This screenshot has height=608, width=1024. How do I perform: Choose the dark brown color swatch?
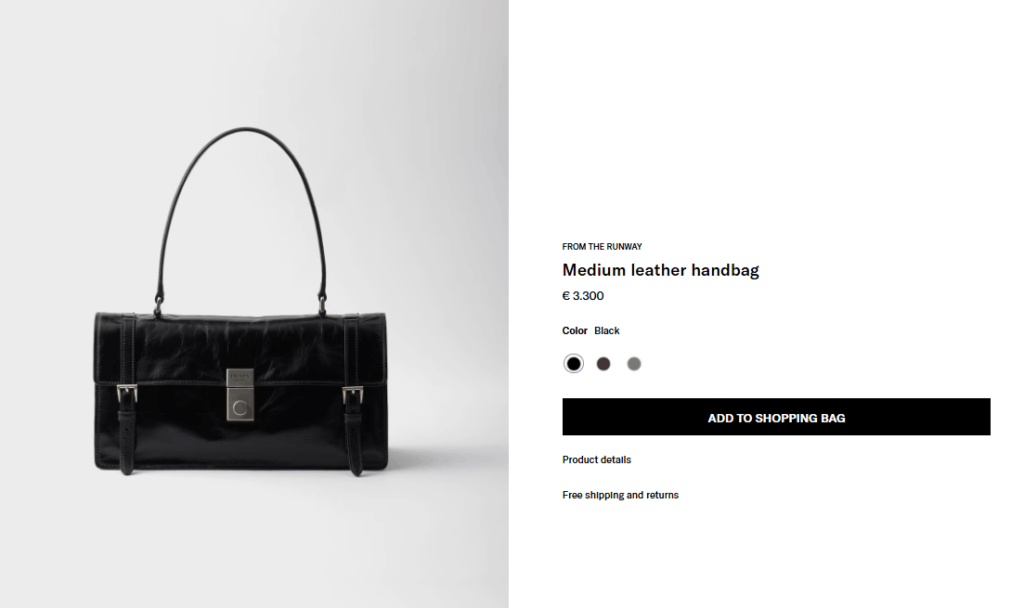tap(603, 364)
